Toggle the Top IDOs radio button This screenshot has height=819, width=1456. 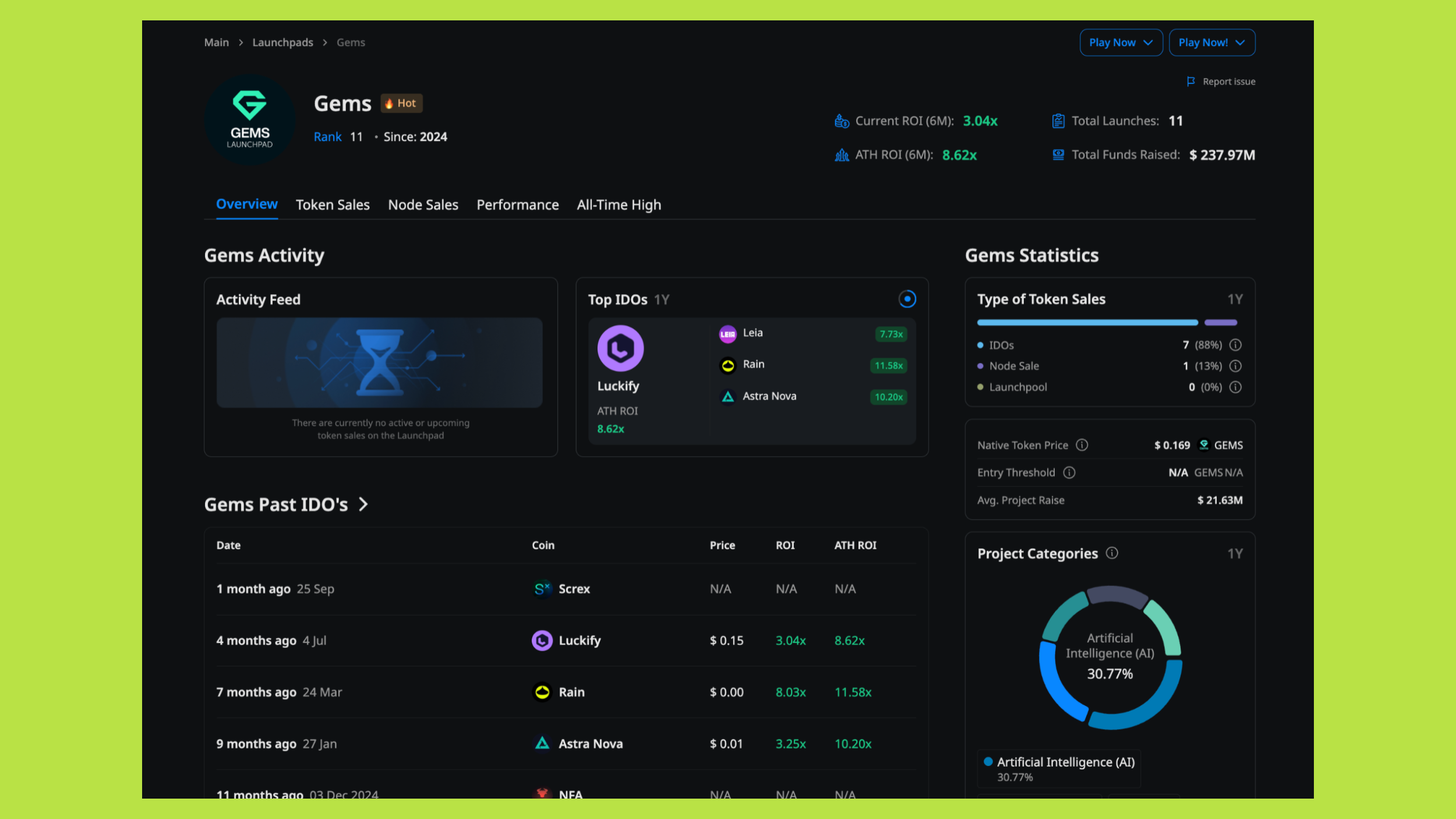(x=907, y=299)
